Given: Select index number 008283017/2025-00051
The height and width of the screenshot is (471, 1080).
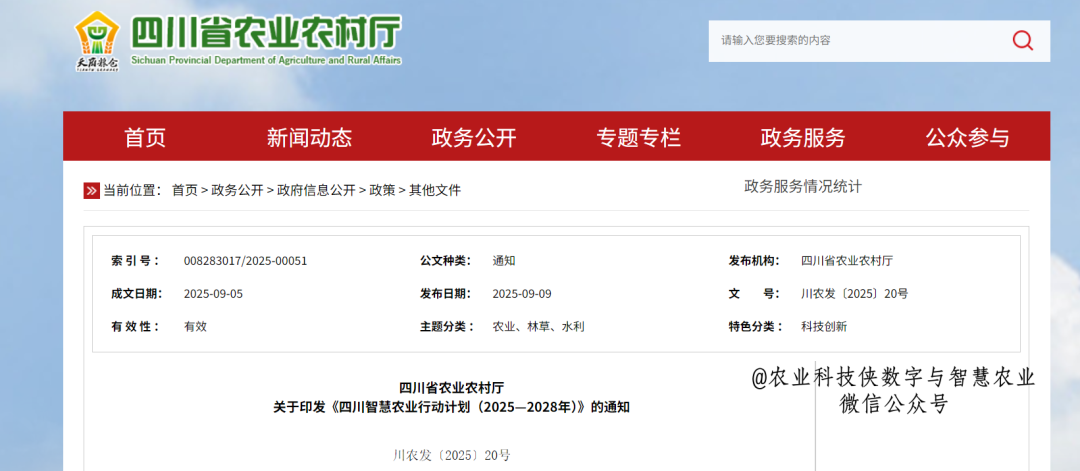Looking at the screenshot, I should pos(245,261).
